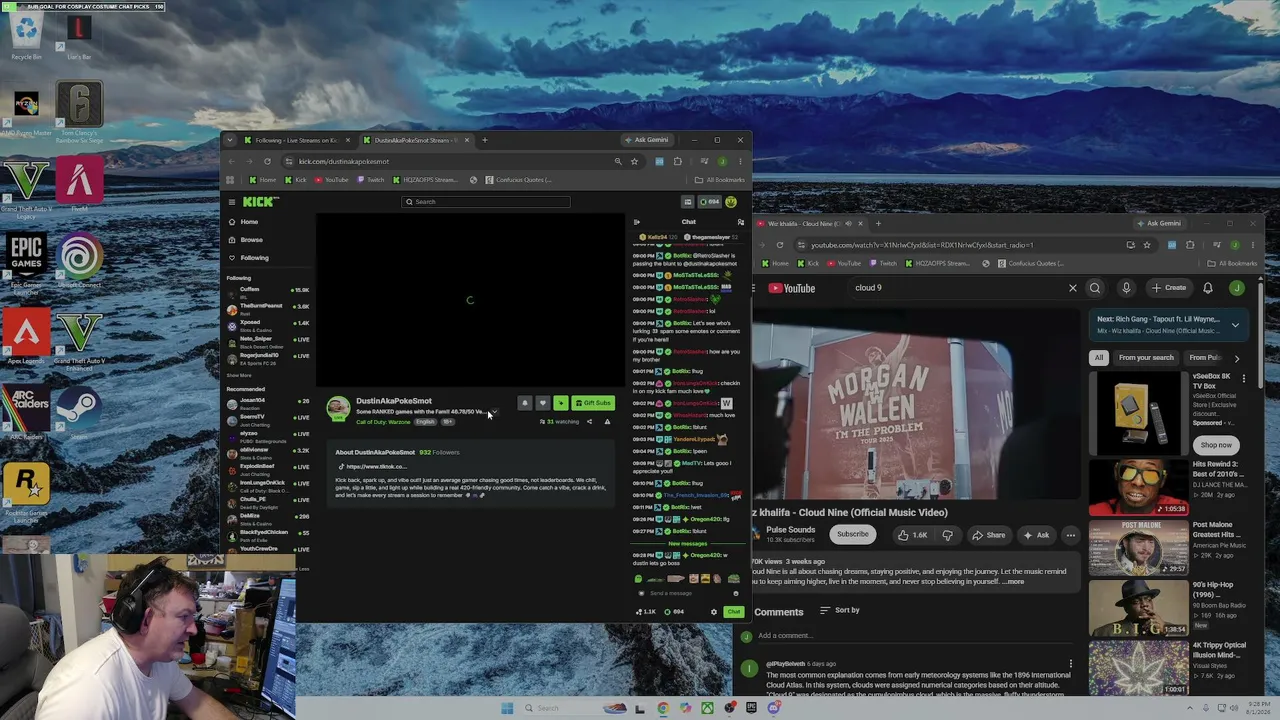This screenshot has height=720, width=1280.
Task: Open more actions menu under the YouTube video
Action: point(1070,535)
